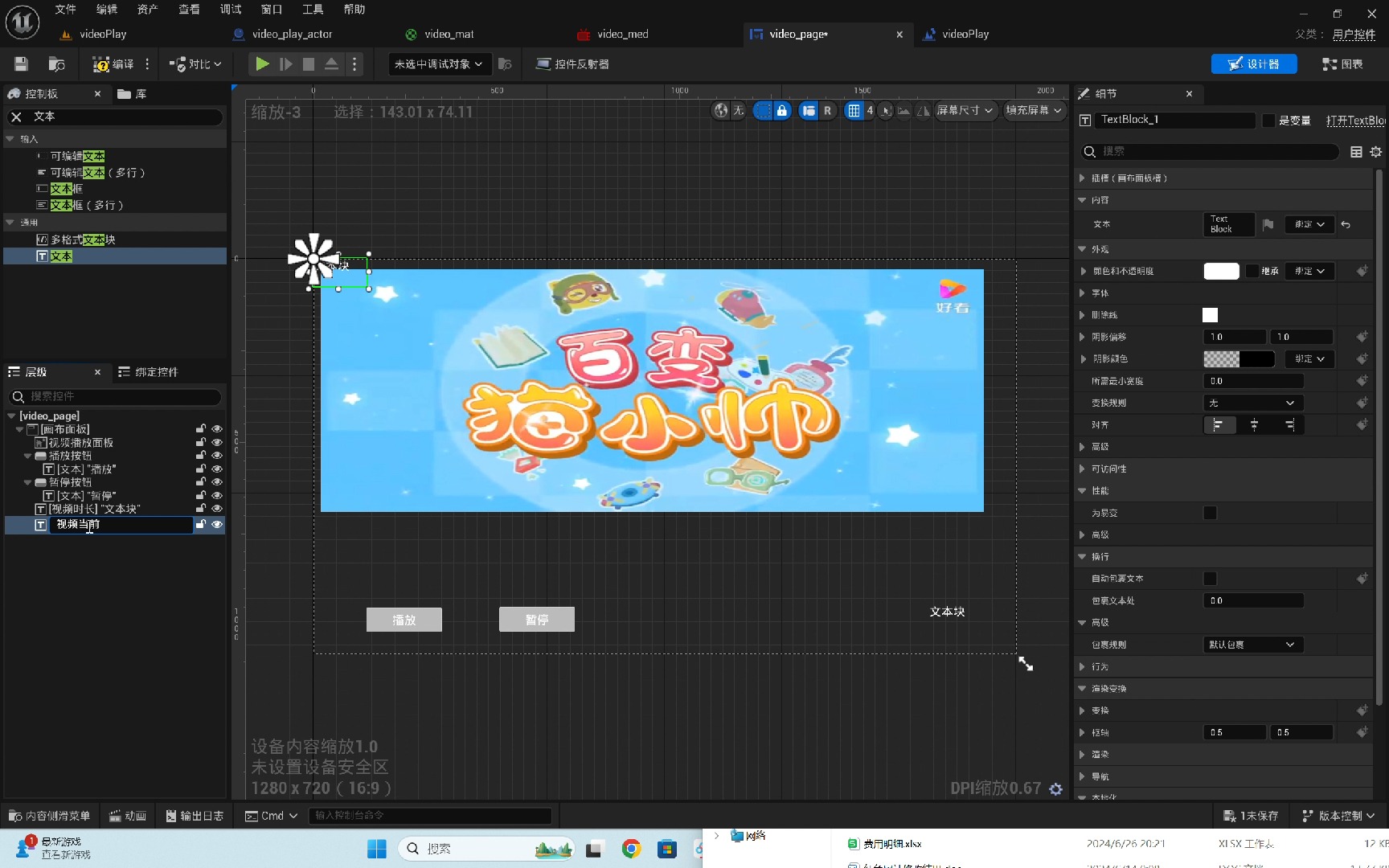This screenshot has height=868, width=1389.
Task: Open the 未选中调试对象 debug object dropdown
Action: point(438,64)
